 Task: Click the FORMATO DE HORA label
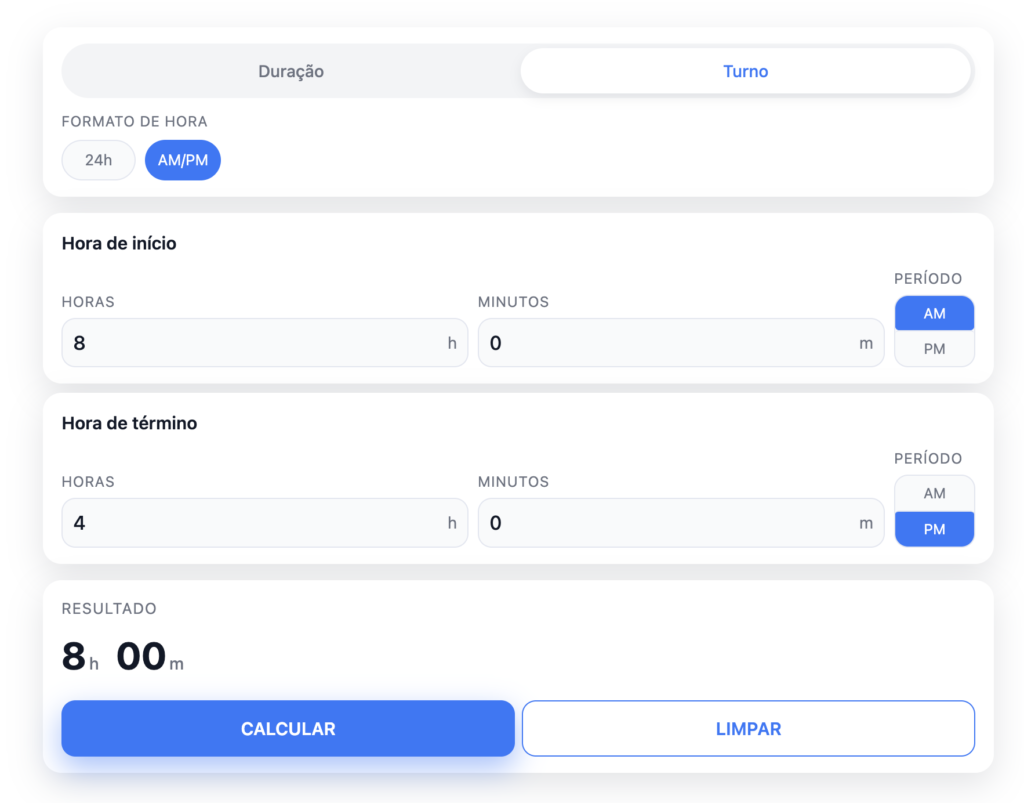click(x=134, y=122)
